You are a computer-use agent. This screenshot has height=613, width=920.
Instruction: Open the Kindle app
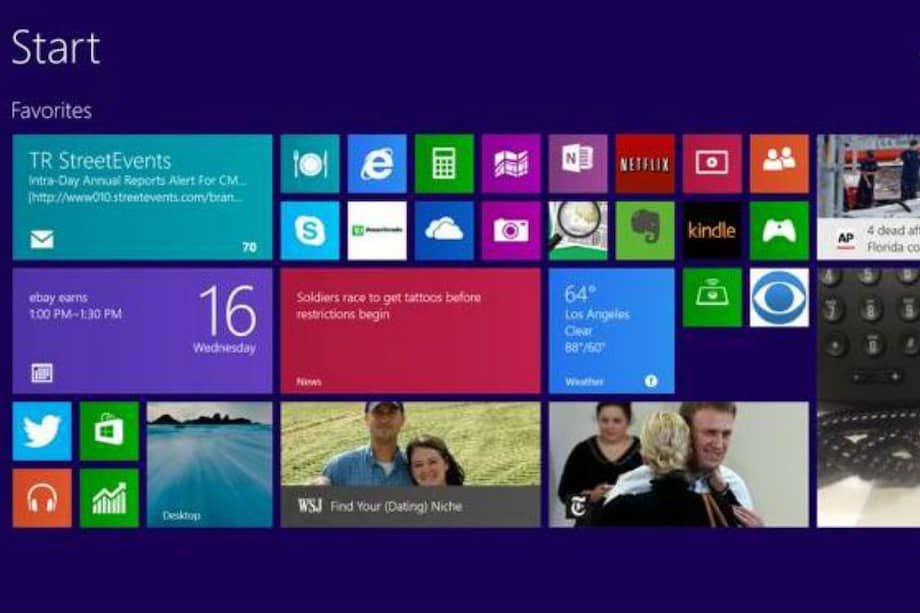tap(712, 231)
